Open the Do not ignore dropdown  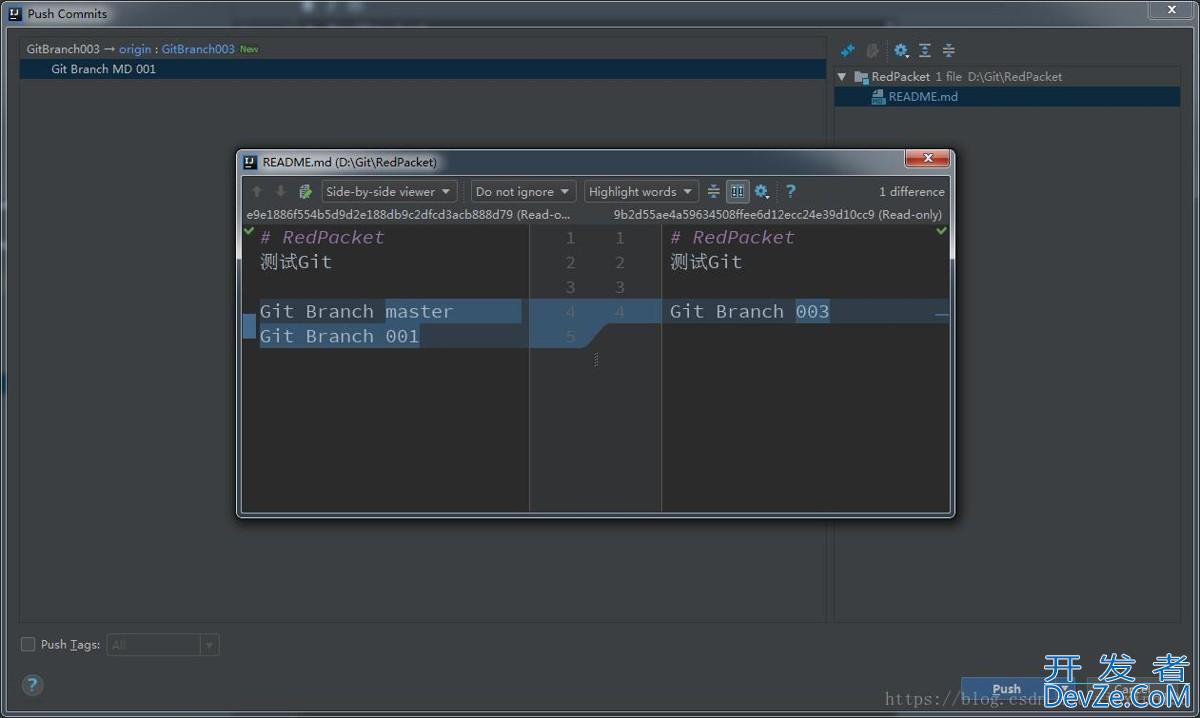523,191
